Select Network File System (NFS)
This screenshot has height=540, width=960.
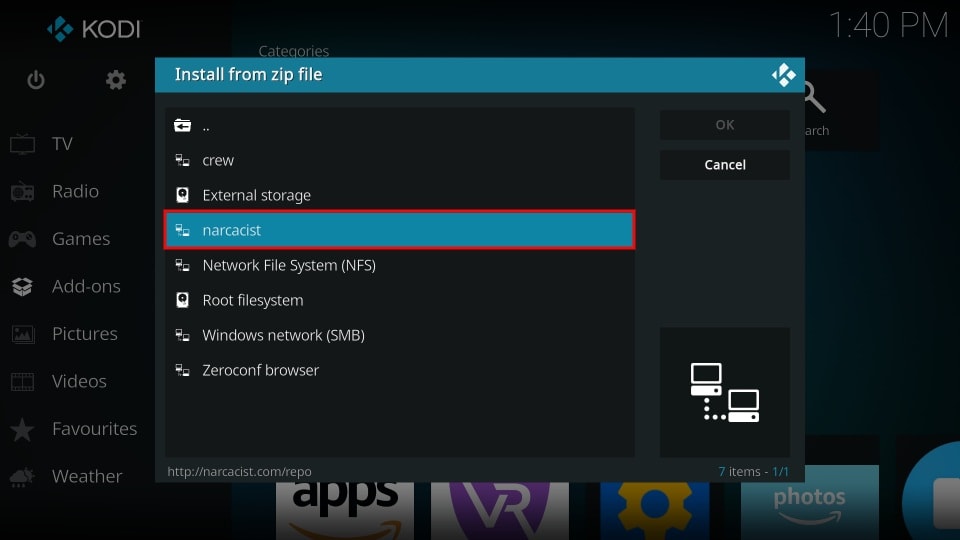coord(399,265)
